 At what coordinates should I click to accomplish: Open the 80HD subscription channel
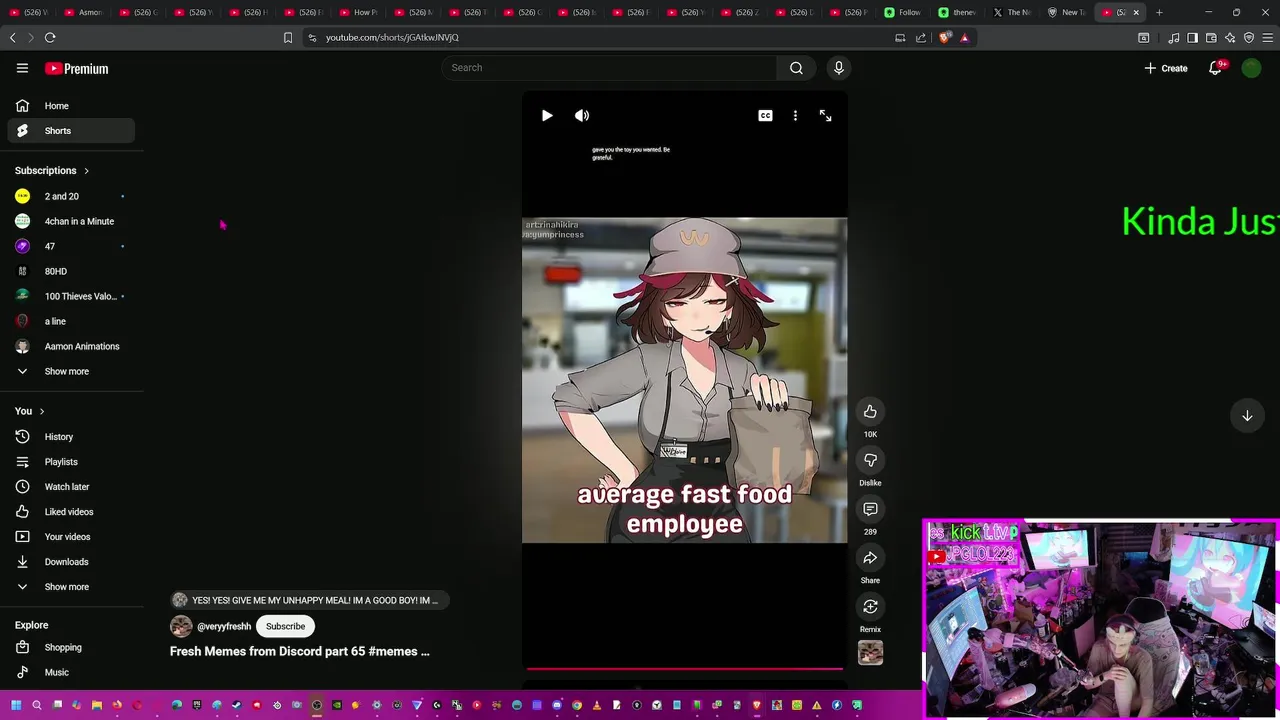pyautogui.click(x=71, y=271)
